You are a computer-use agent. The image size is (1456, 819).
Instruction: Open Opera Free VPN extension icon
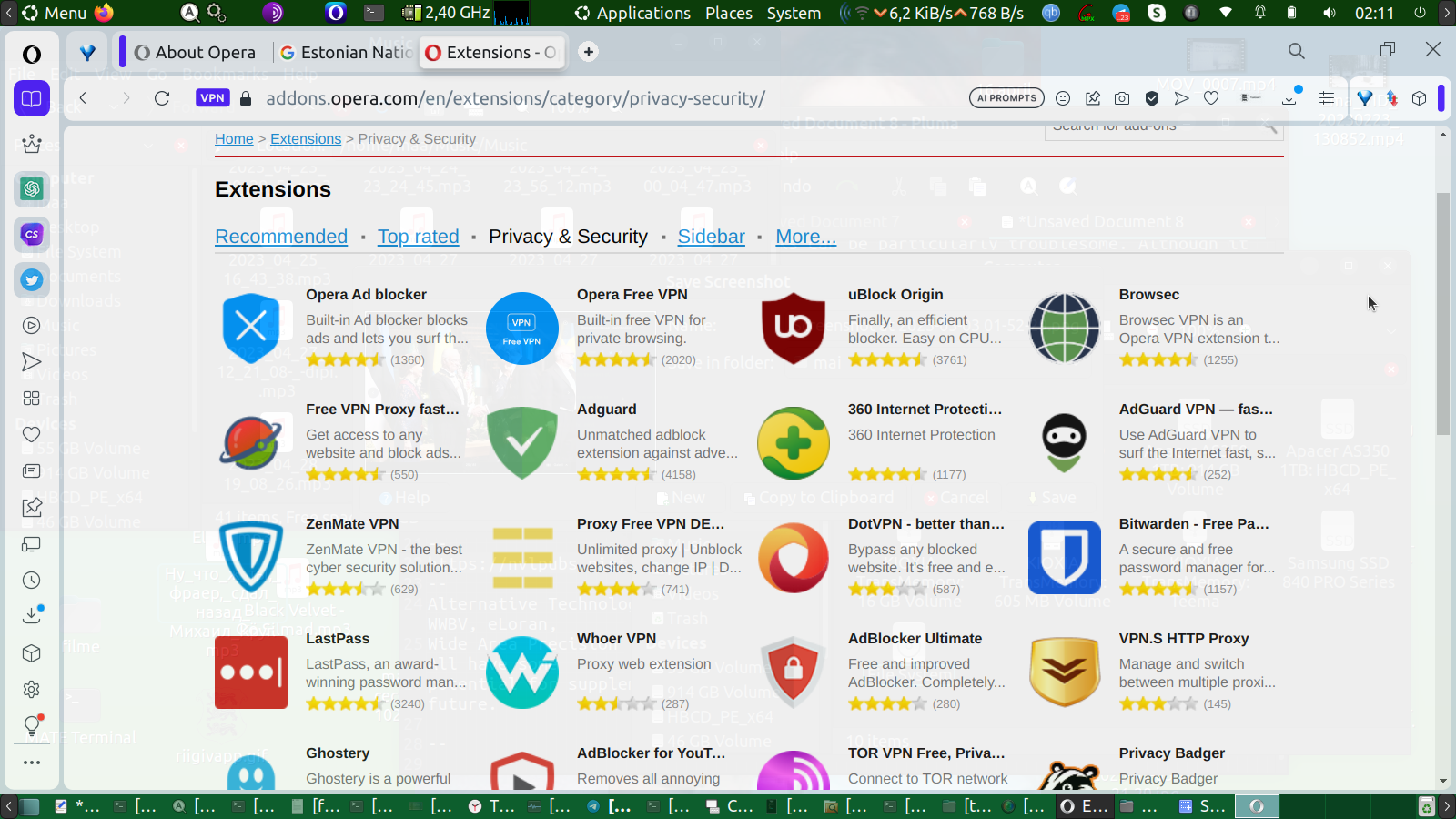(522, 329)
